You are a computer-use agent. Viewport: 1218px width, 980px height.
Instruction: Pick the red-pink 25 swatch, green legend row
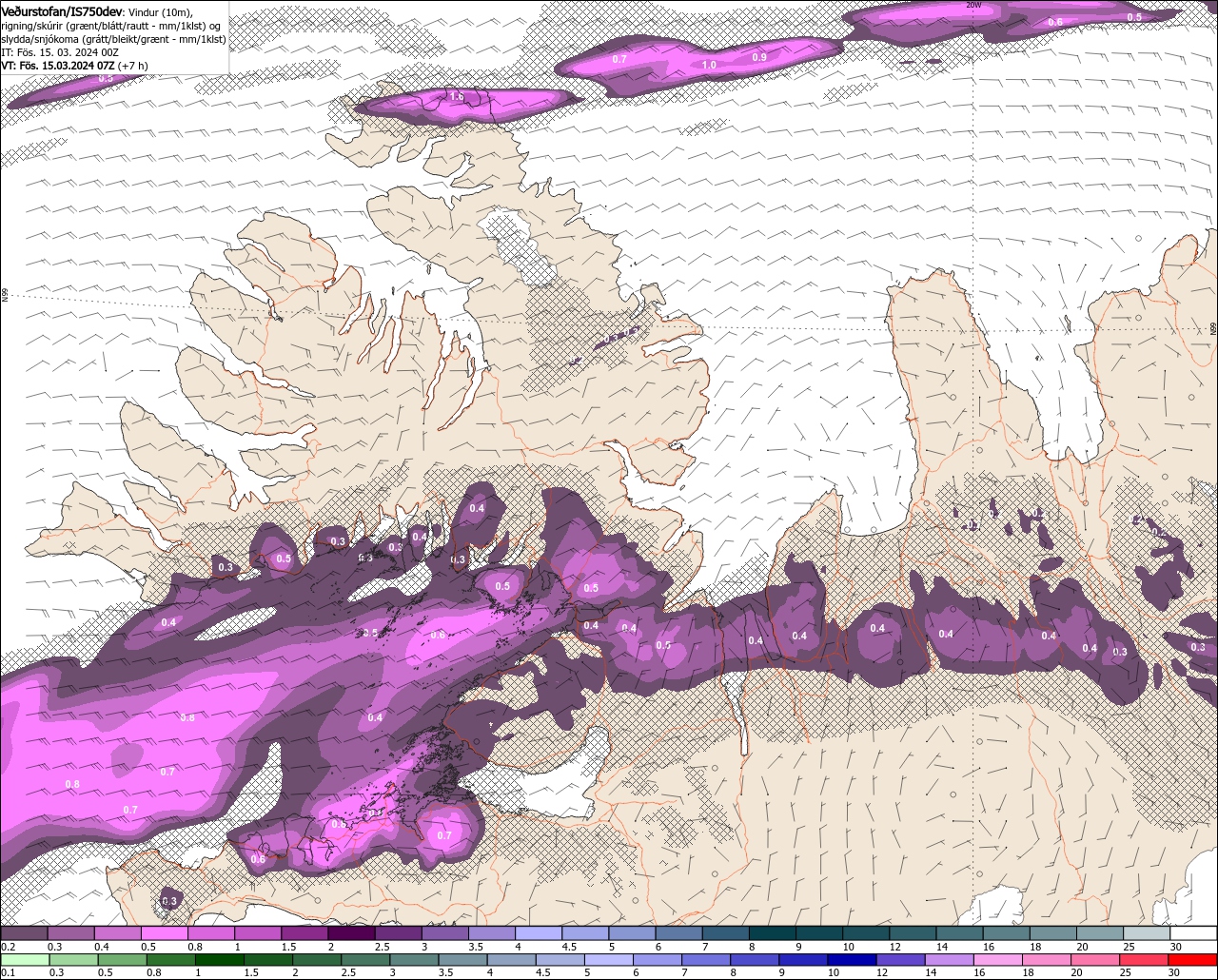coord(1145,959)
